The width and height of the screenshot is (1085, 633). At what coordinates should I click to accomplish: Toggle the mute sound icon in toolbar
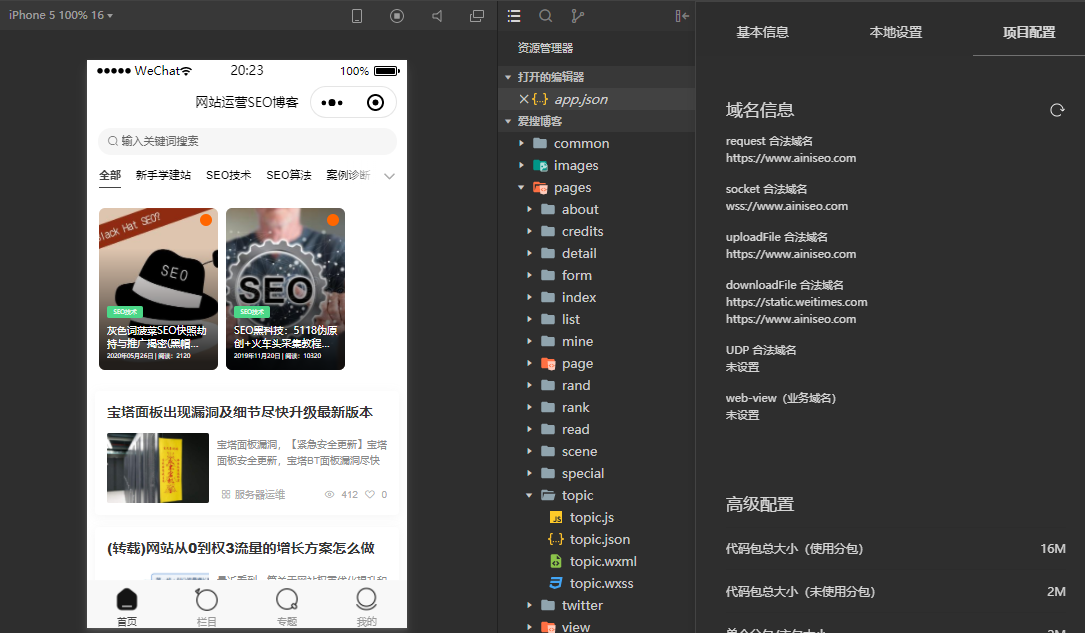tap(435, 15)
